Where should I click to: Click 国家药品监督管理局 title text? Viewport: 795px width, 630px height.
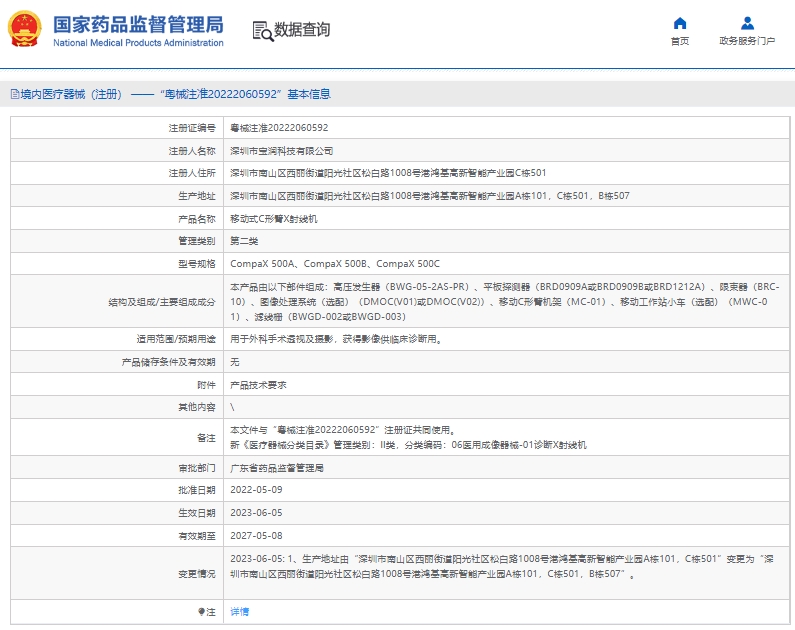point(138,24)
